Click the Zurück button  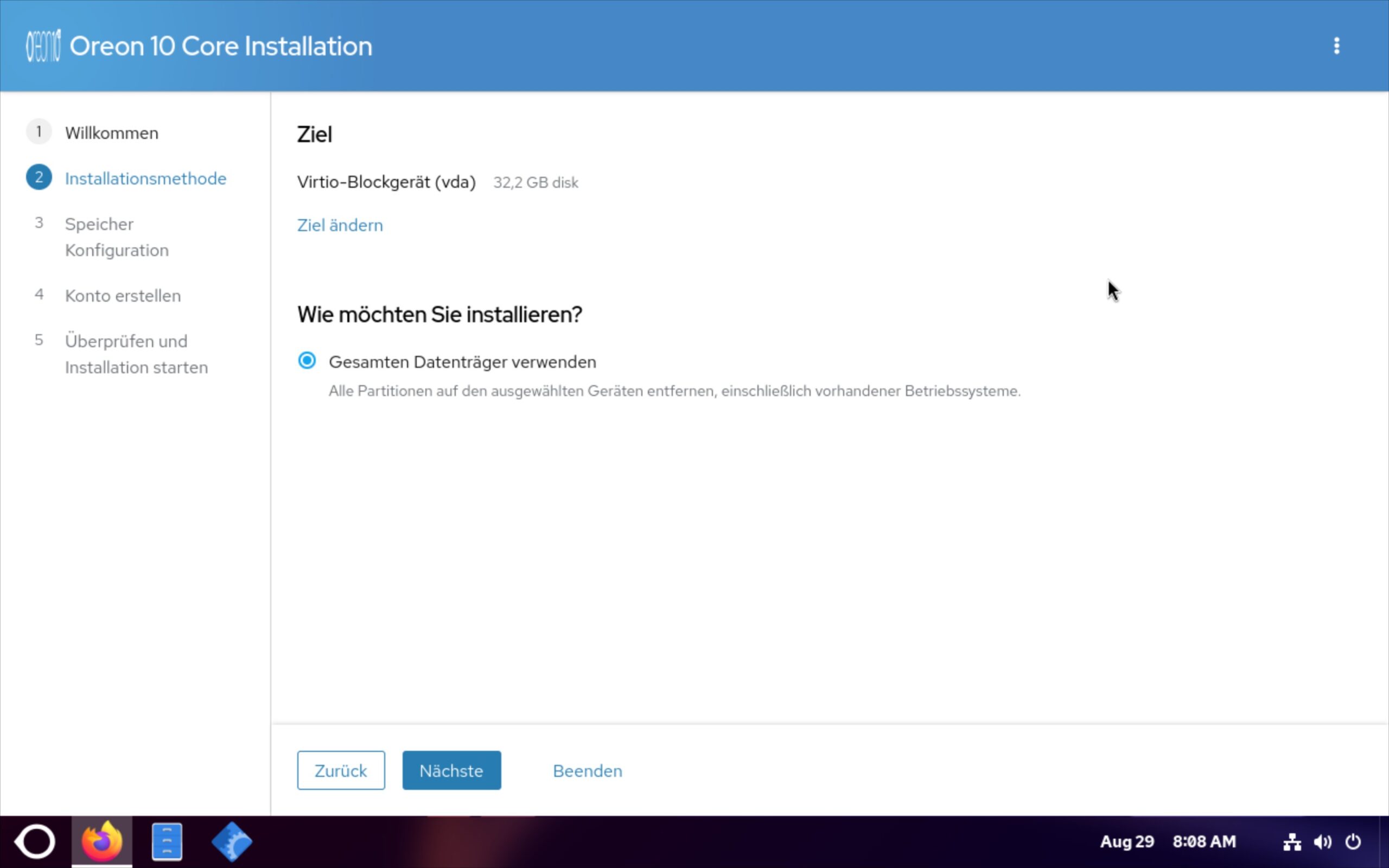341,770
